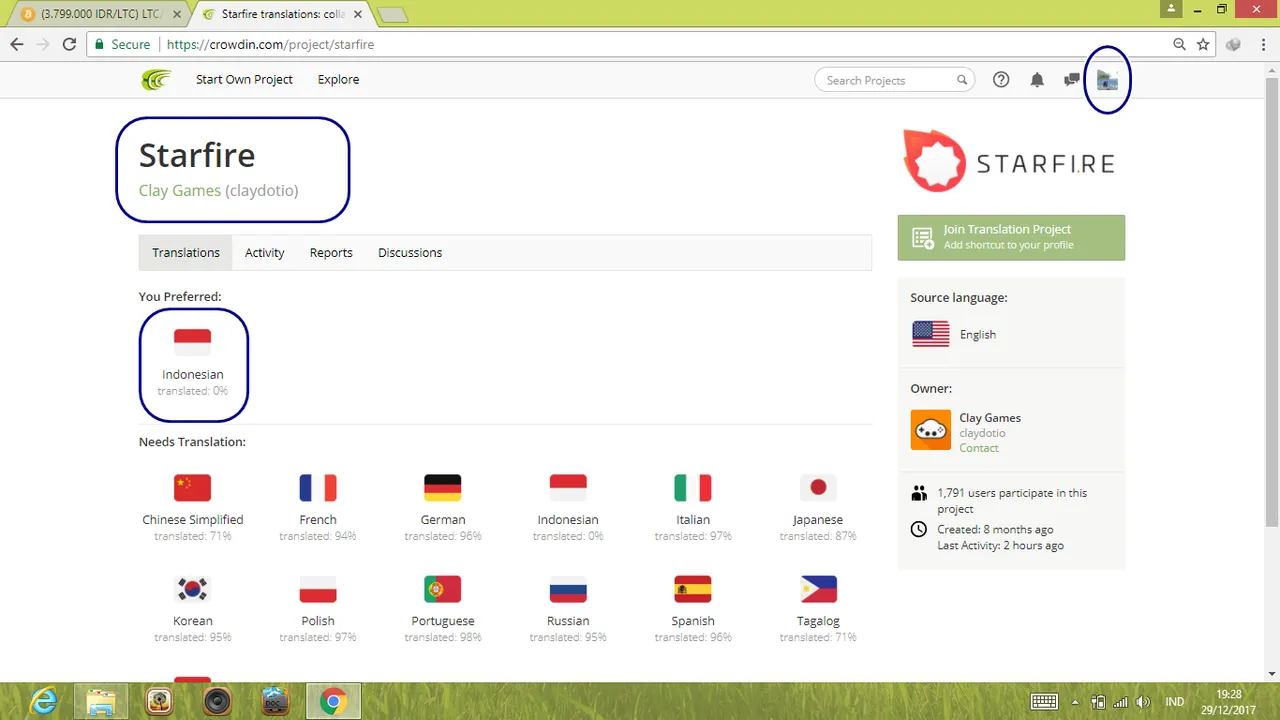Viewport: 1280px width, 720px height.
Task: Click the volume speaker tray icon
Action: [1144, 702]
